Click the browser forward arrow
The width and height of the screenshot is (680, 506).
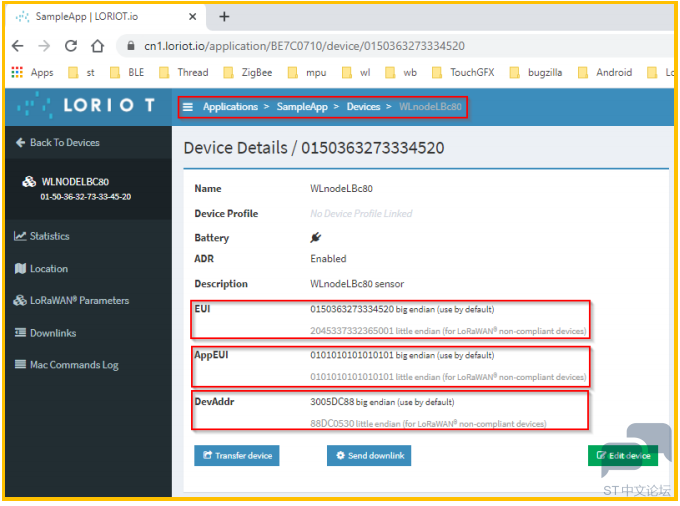pos(44,46)
